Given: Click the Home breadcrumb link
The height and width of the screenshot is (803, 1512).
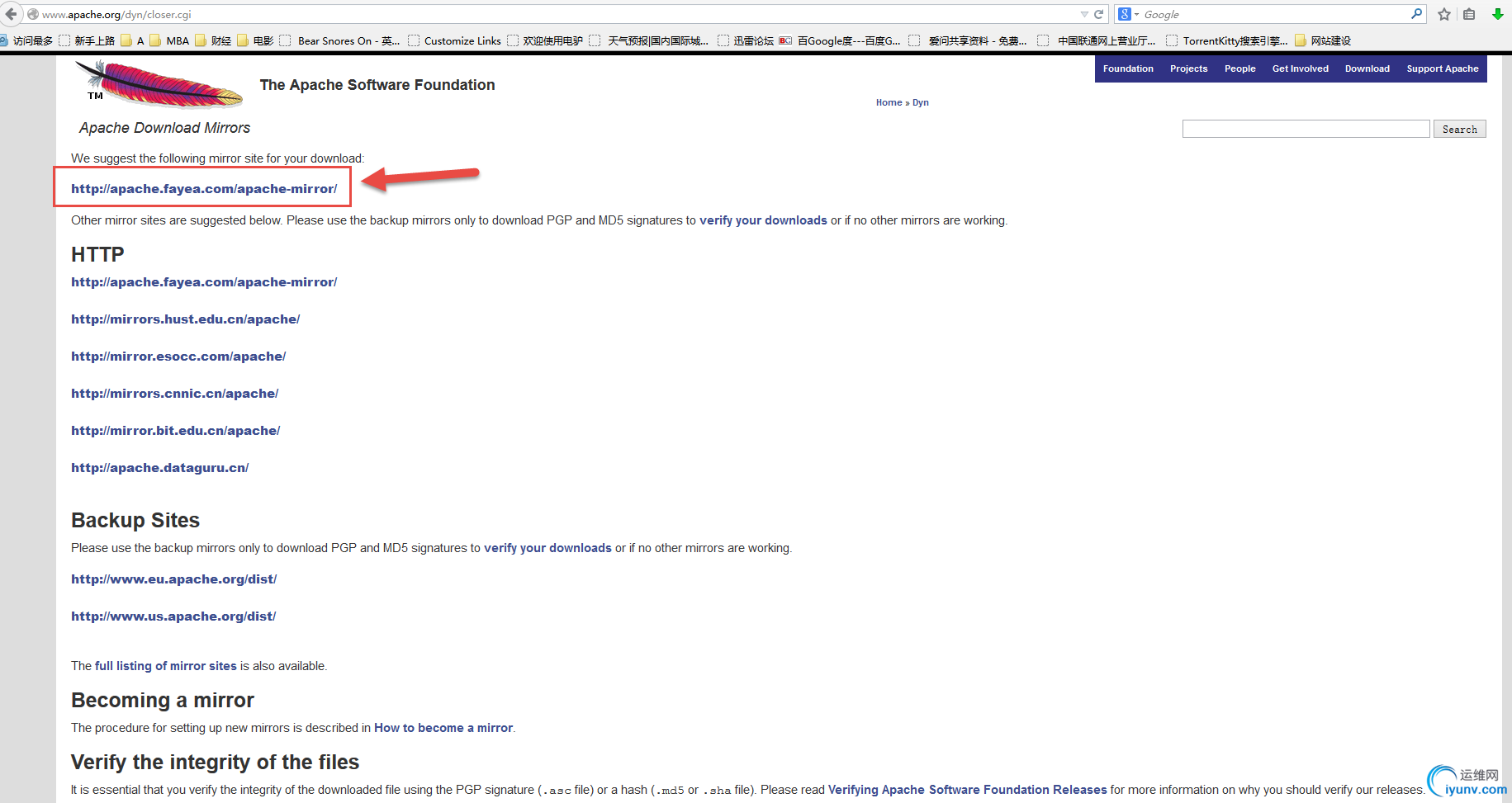Looking at the screenshot, I should point(889,102).
